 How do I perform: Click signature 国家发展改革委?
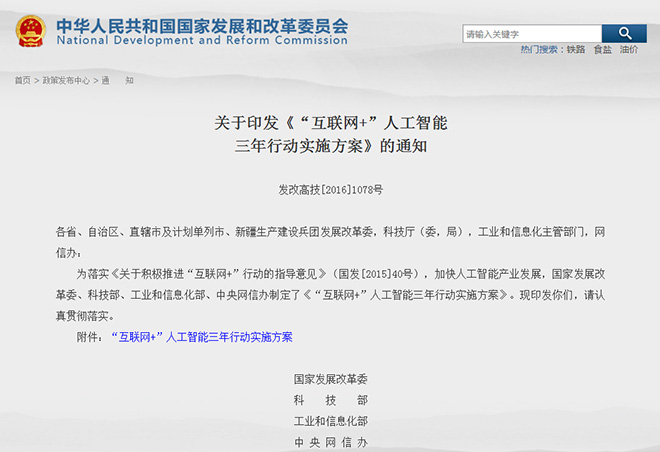(x=330, y=379)
